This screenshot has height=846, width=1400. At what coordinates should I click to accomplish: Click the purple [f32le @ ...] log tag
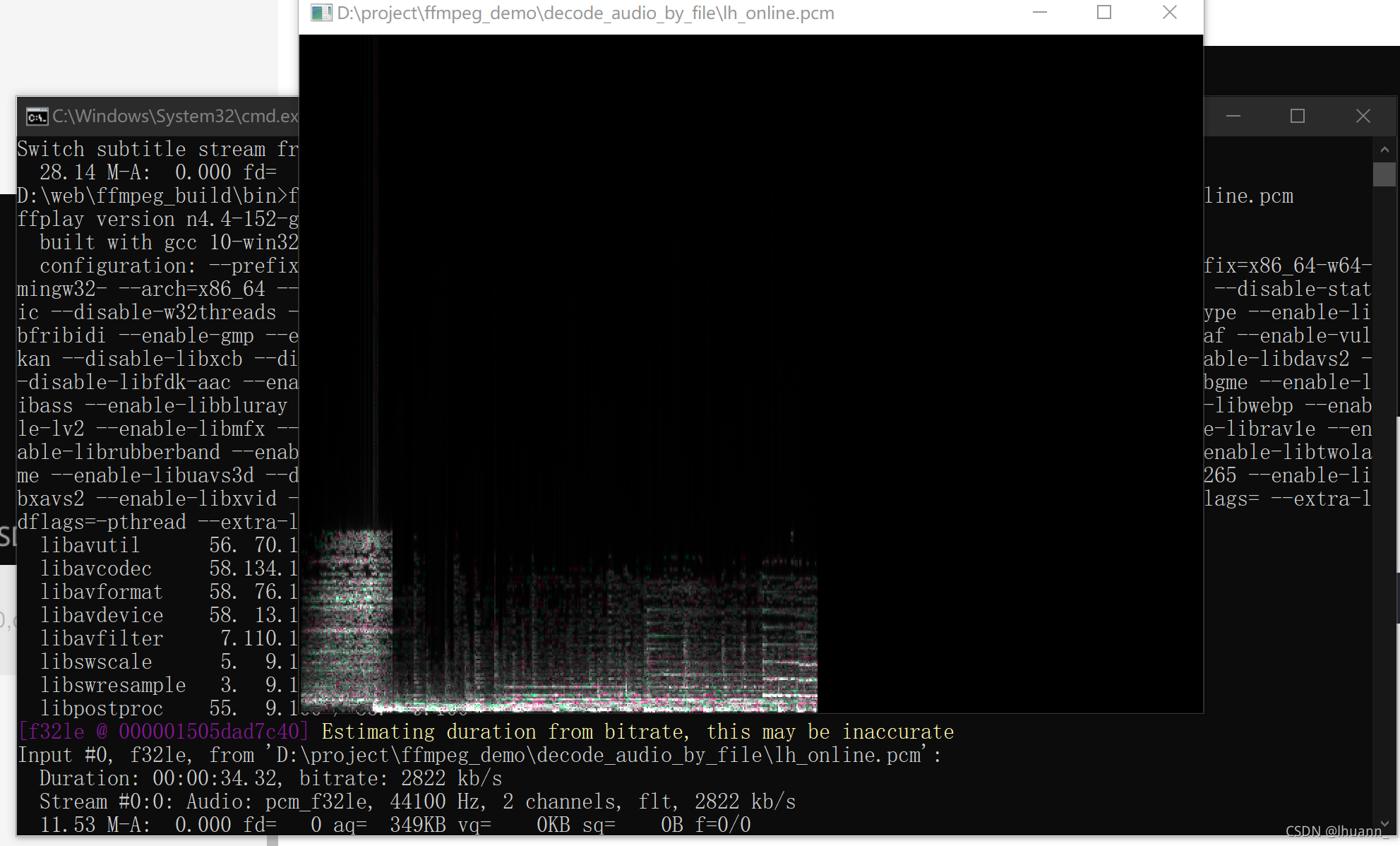(163, 732)
